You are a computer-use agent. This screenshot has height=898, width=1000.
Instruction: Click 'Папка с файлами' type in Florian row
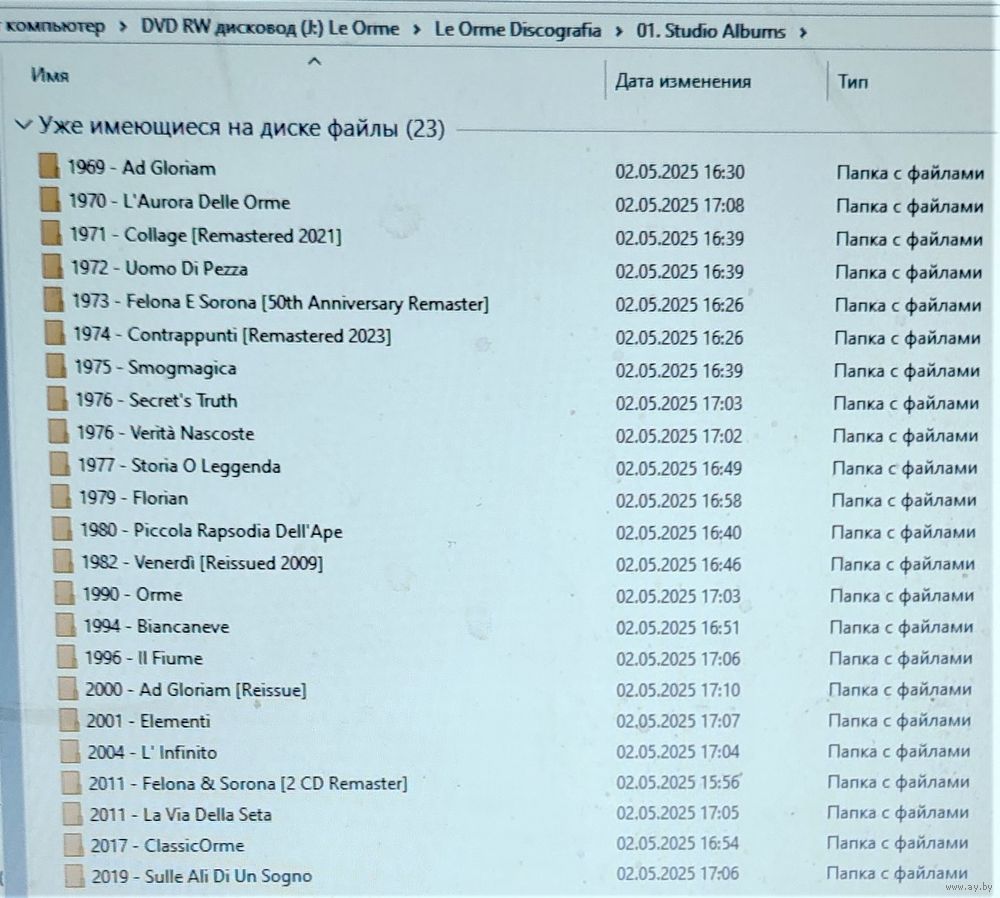tap(904, 500)
